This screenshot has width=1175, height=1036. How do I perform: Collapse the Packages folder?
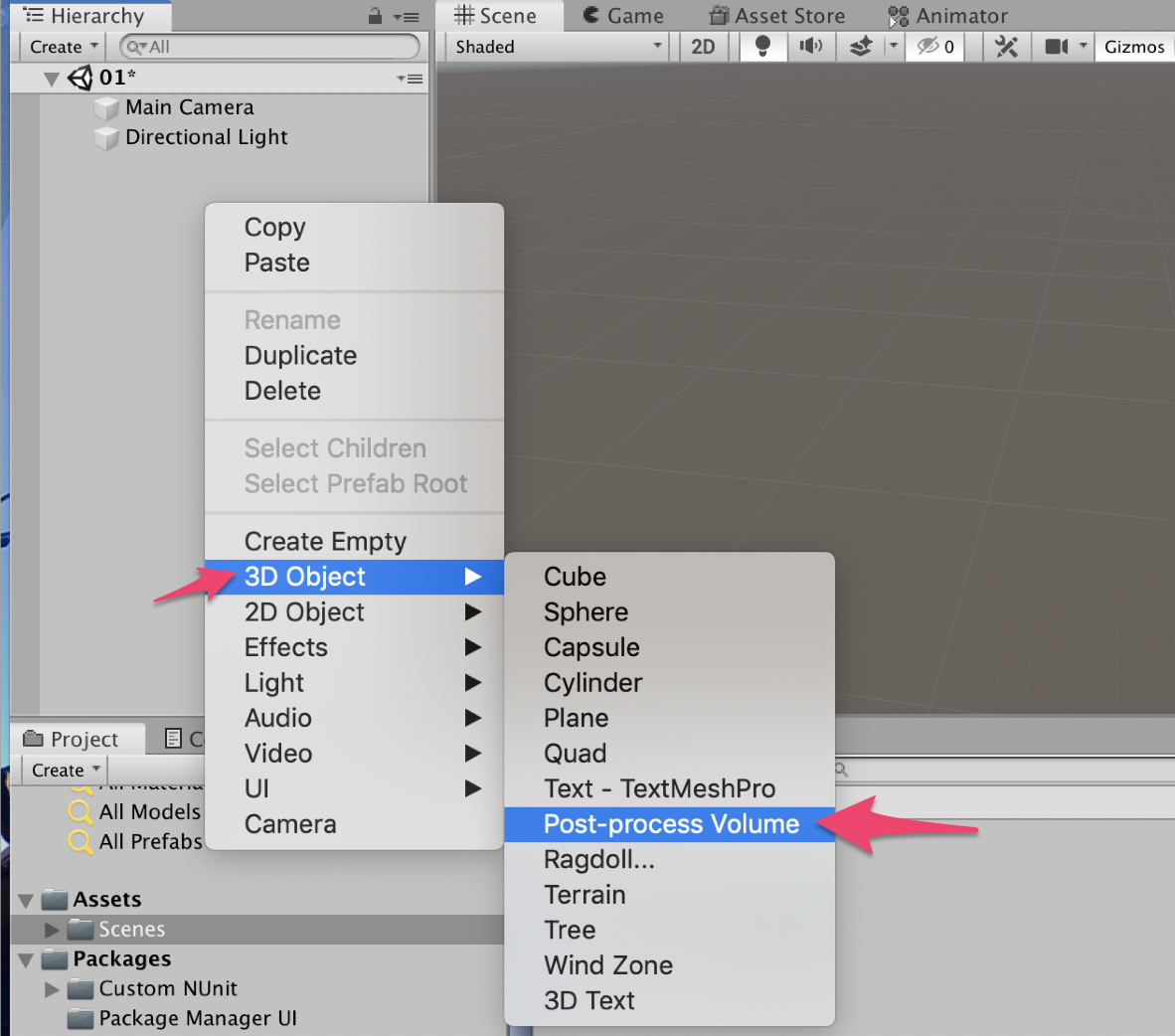click(x=26, y=959)
